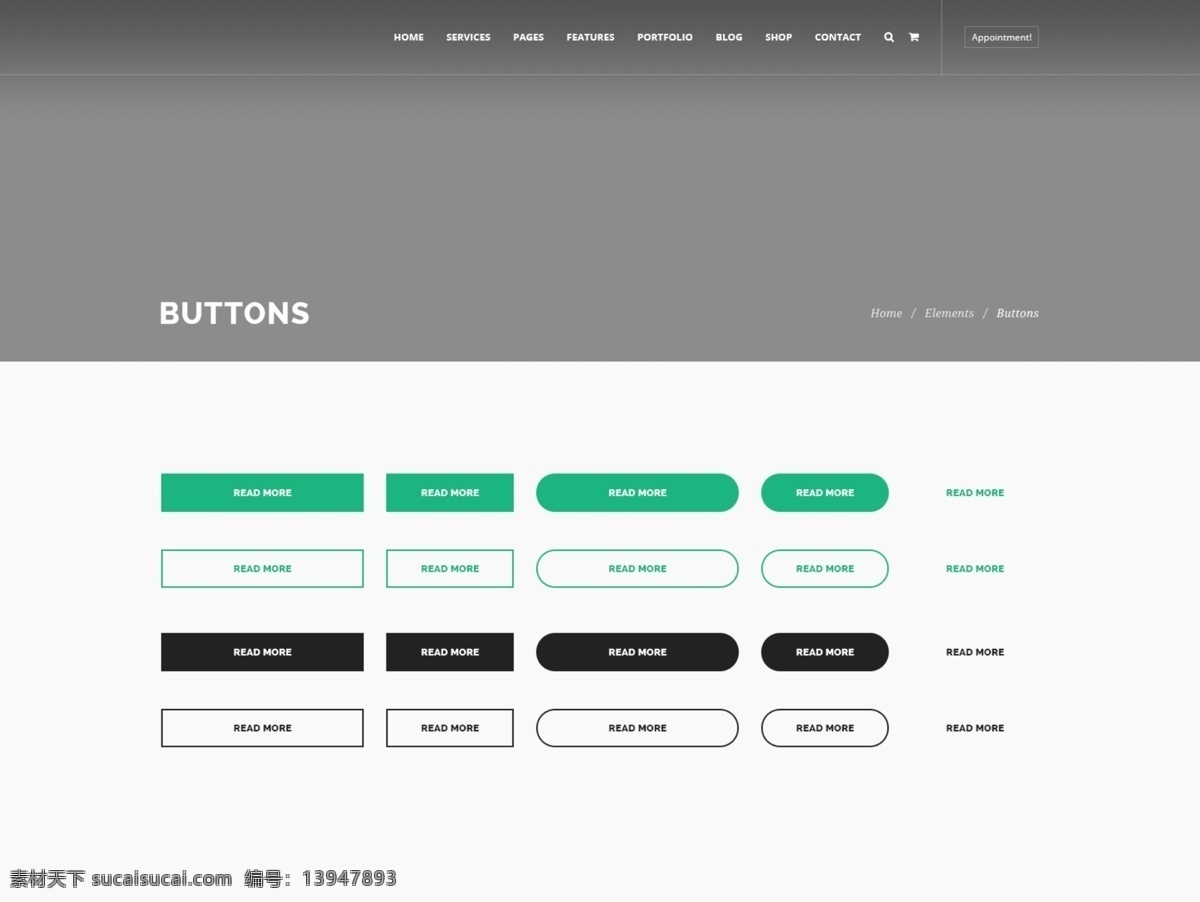Select the narrow solid green pill Read More button

[x=825, y=493]
